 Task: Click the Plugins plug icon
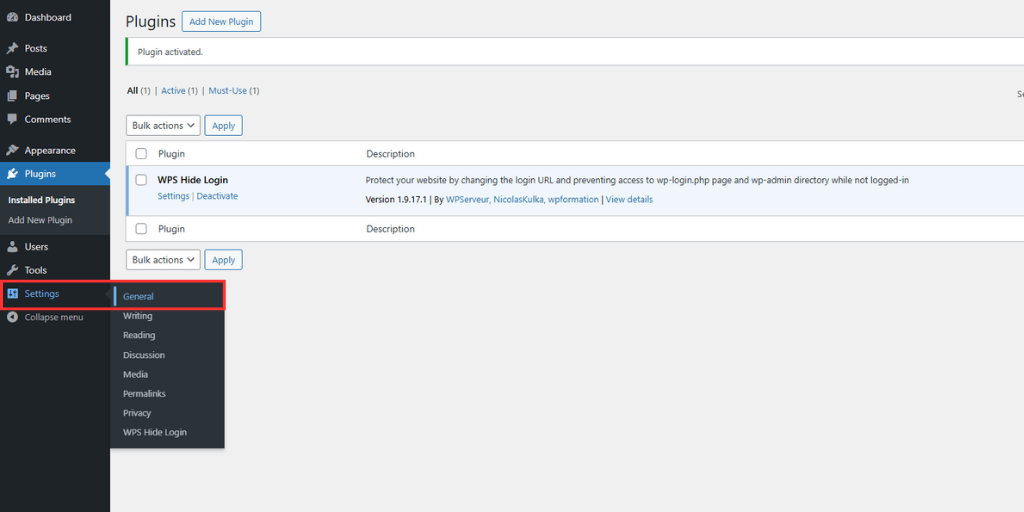[12, 174]
